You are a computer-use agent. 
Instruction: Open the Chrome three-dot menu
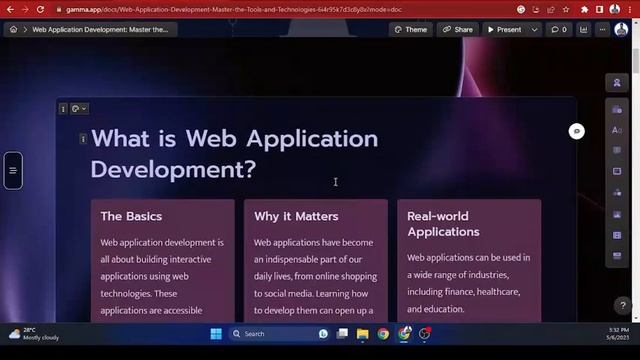[x=630, y=9]
